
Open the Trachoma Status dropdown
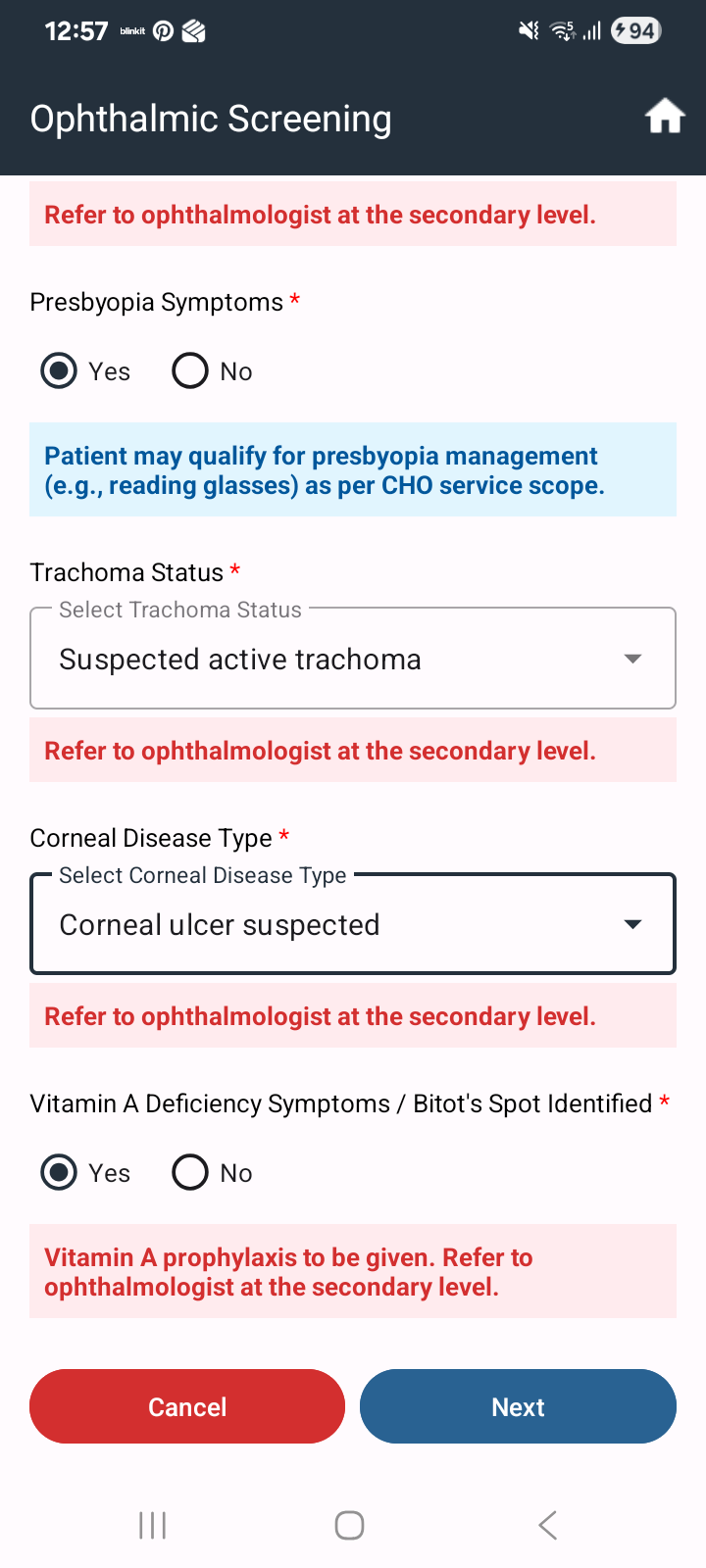point(353,659)
